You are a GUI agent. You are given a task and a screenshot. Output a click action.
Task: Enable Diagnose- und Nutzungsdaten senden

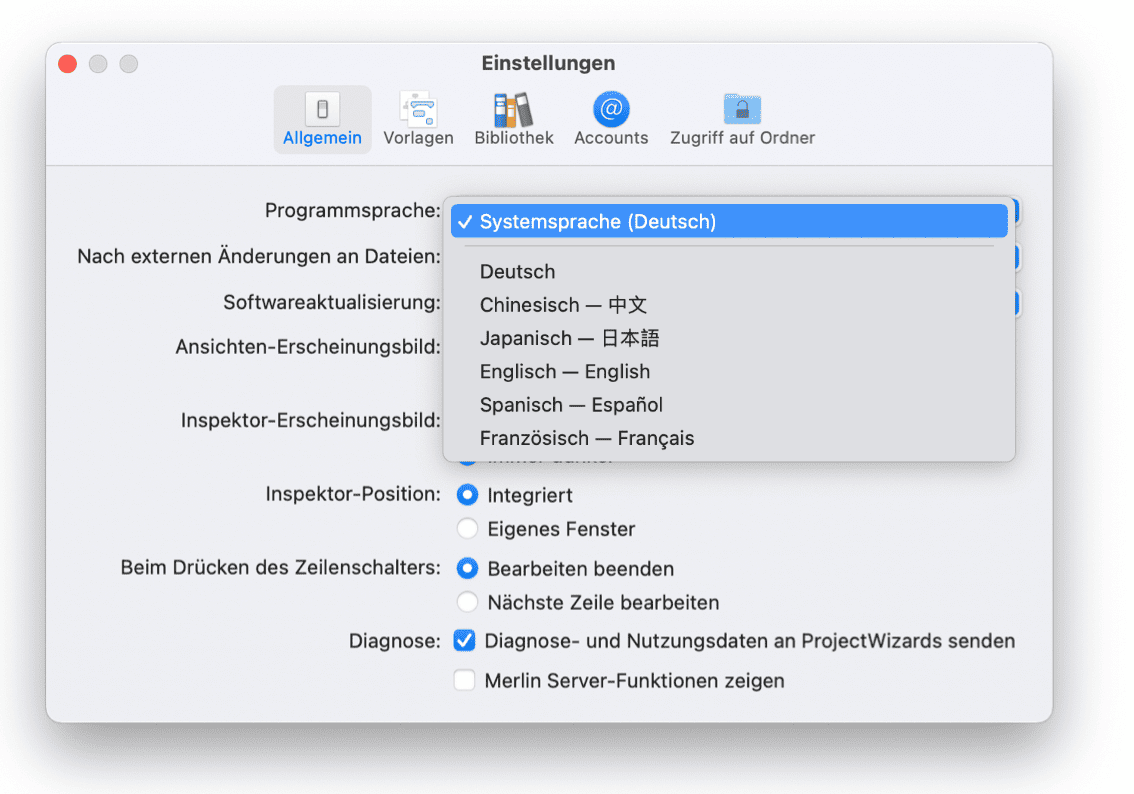(464, 640)
